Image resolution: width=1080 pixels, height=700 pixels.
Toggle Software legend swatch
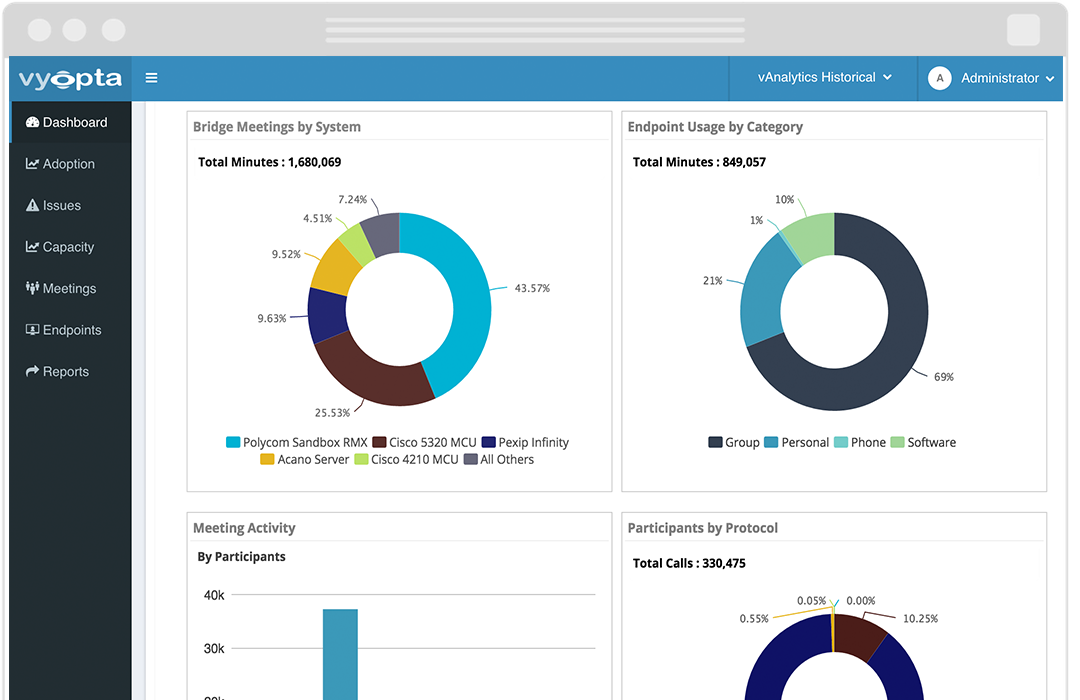click(x=897, y=442)
